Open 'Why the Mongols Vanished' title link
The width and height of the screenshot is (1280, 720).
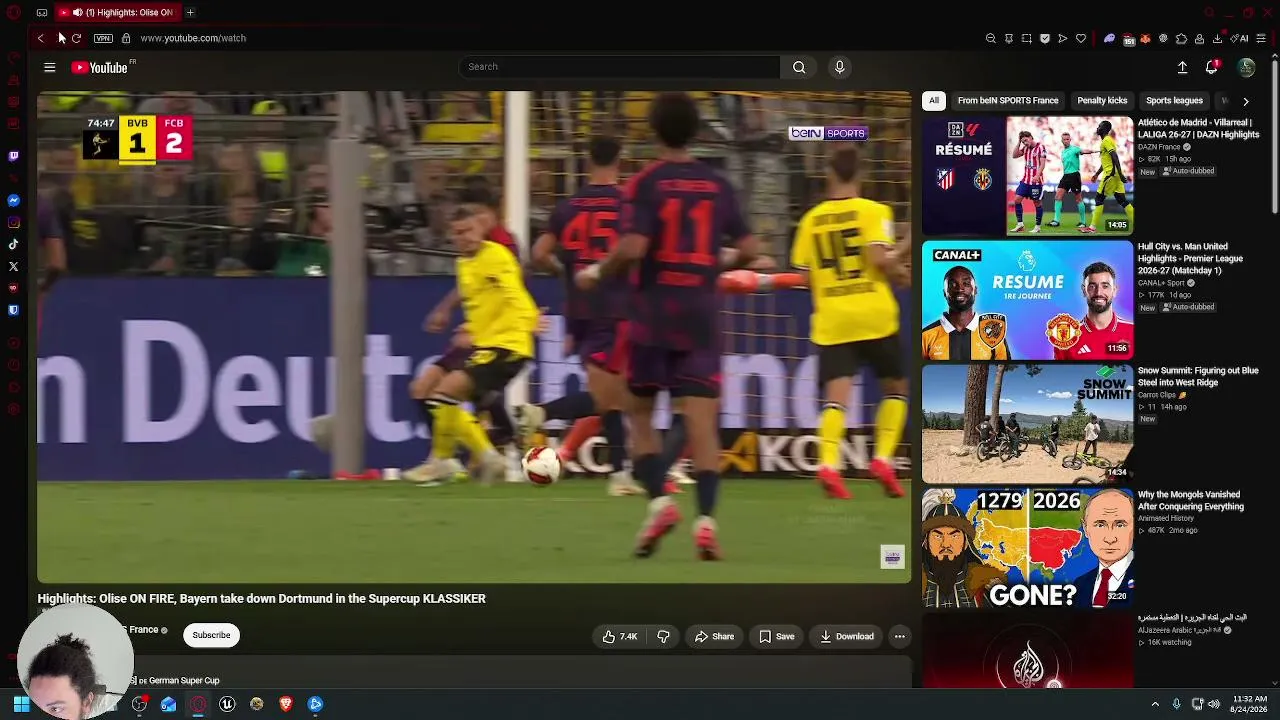click(1191, 500)
